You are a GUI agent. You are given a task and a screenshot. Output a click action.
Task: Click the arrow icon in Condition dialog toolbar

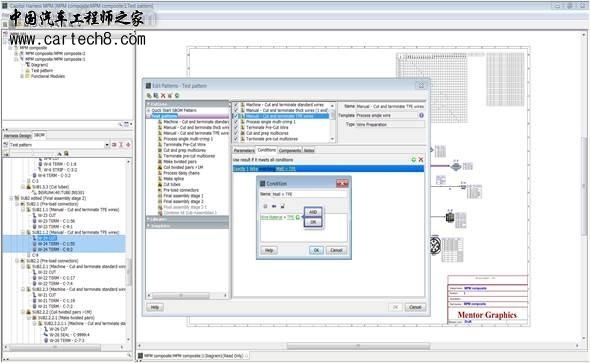tap(274, 206)
